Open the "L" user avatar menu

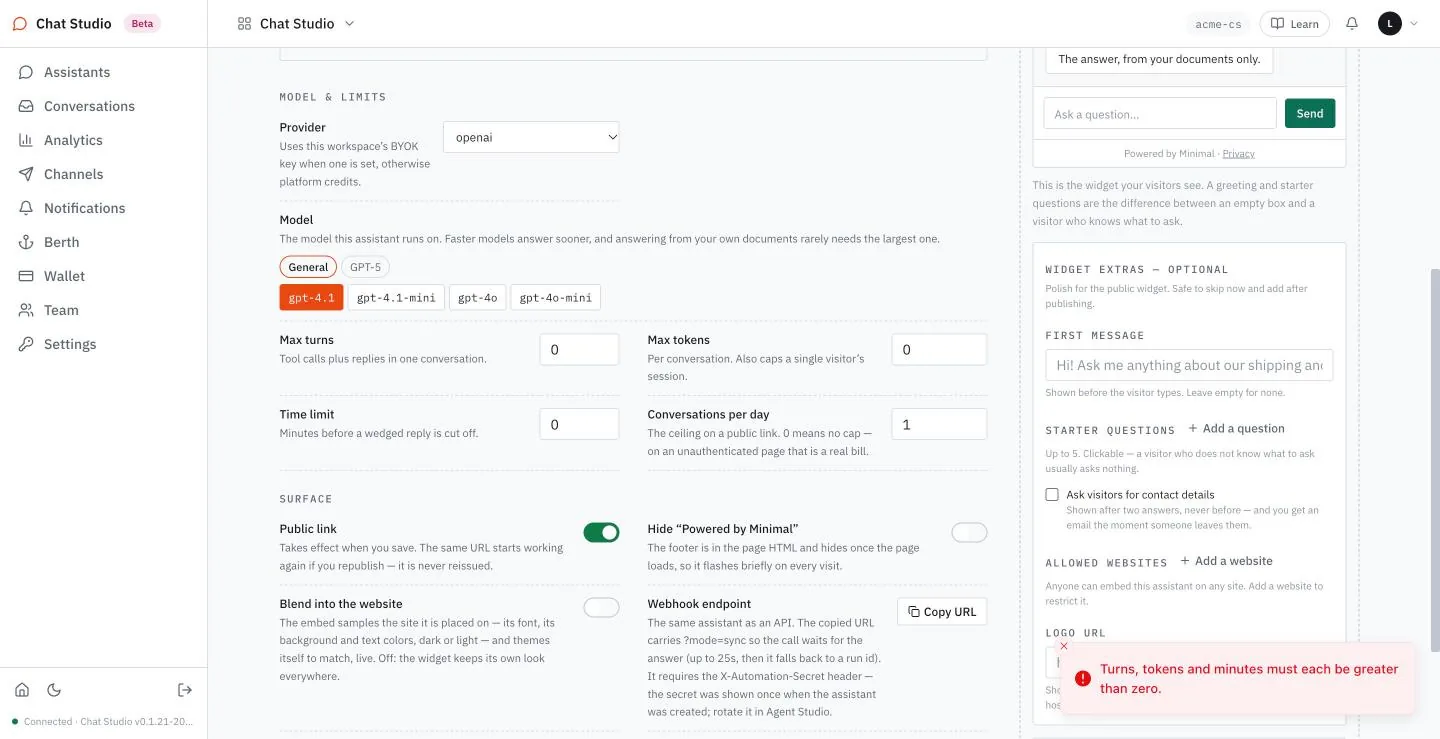click(1390, 23)
